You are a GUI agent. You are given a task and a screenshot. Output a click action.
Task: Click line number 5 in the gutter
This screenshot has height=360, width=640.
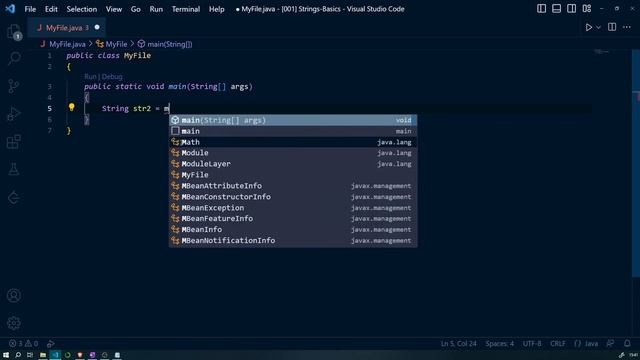pos(49,109)
